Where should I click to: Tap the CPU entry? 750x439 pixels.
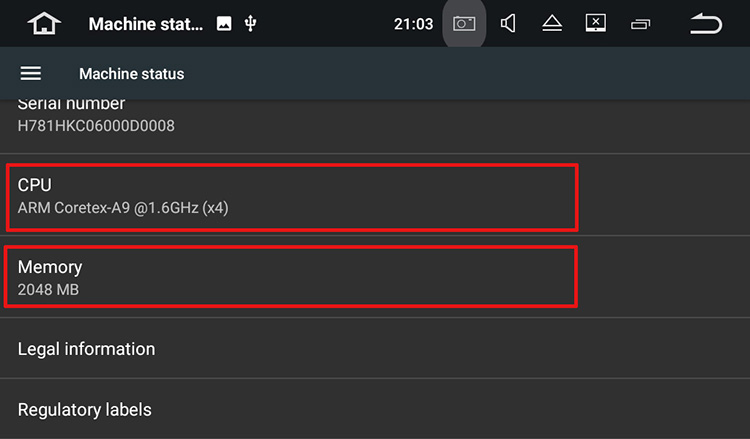pos(290,196)
